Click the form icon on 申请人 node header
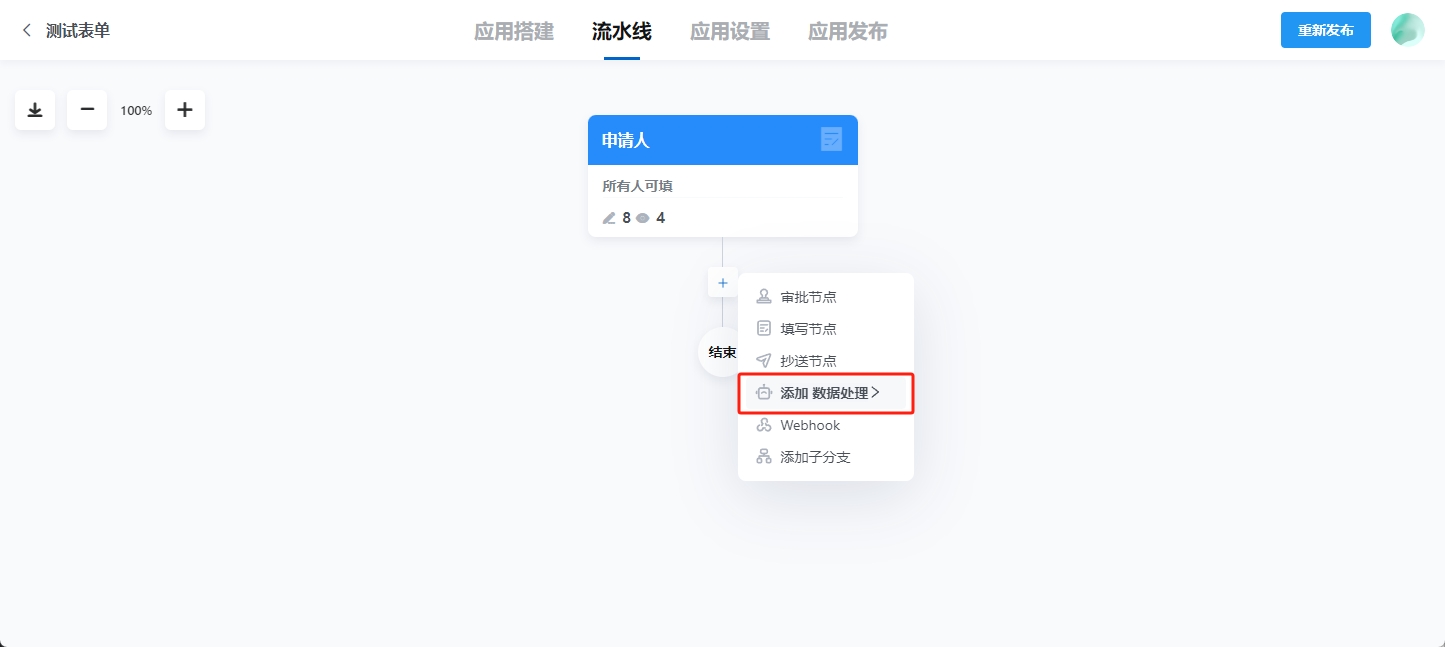This screenshot has width=1445, height=647. [x=832, y=140]
